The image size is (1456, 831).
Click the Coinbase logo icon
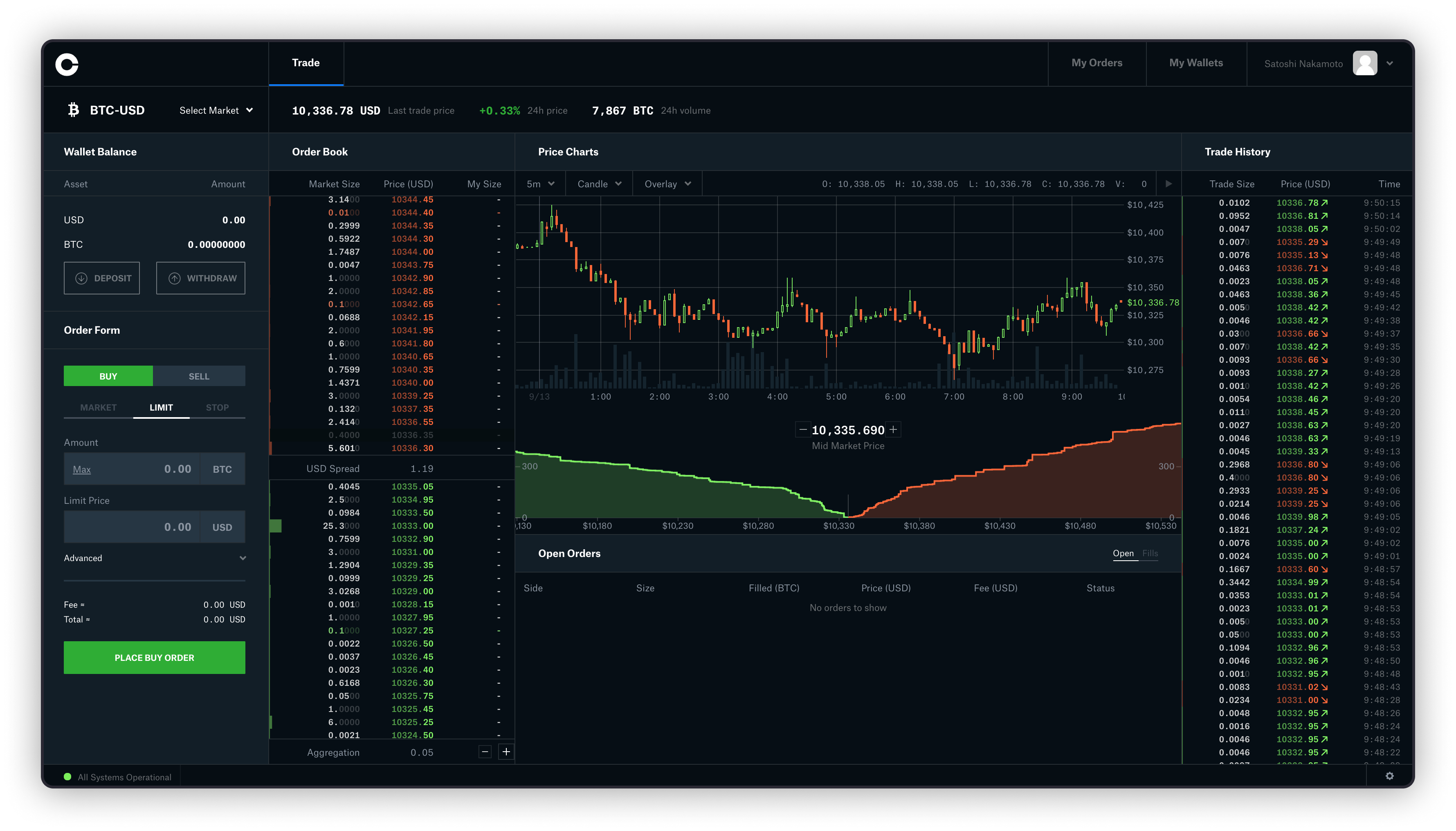67,63
